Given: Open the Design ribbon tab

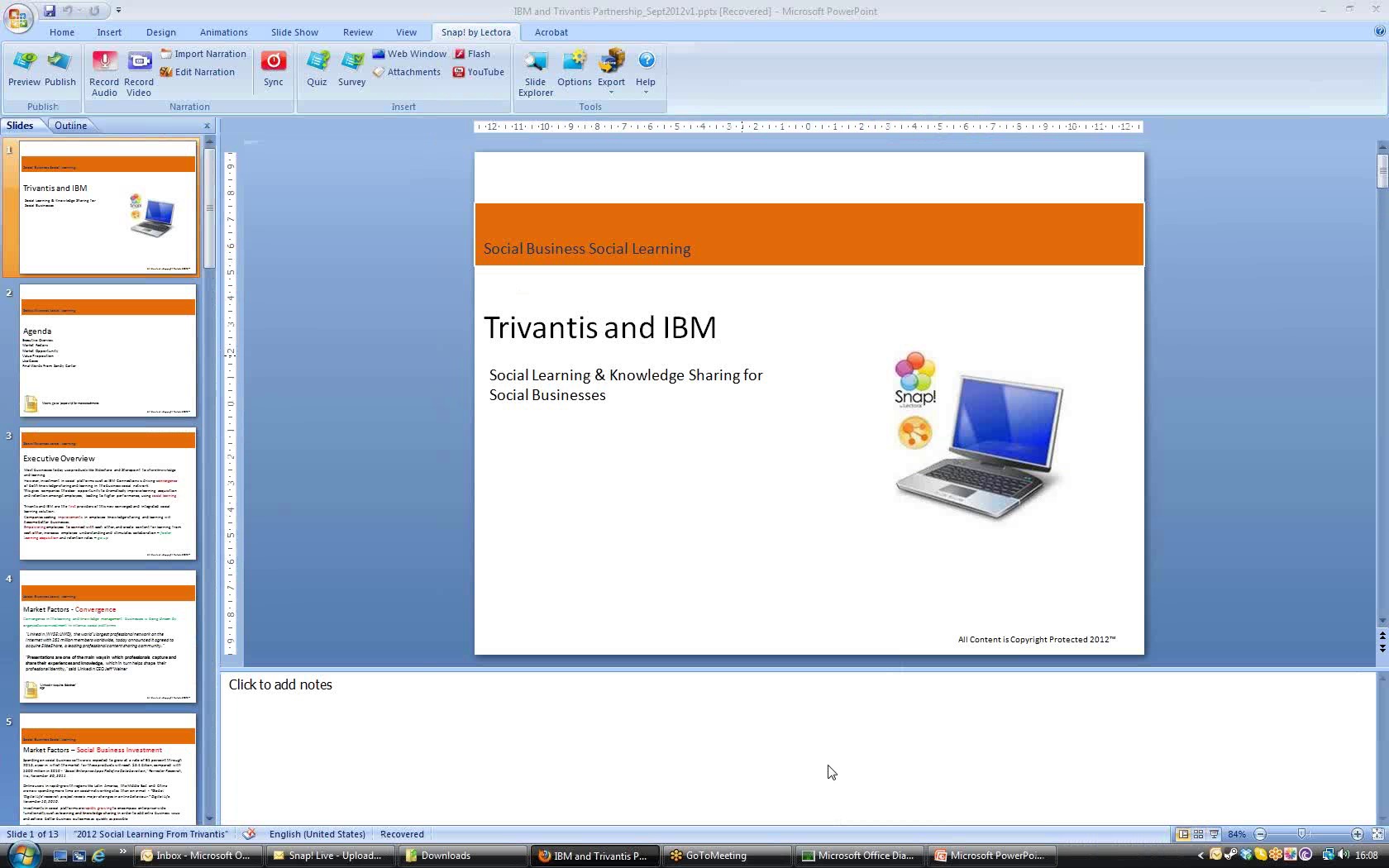Looking at the screenshot, I should tap(161, 32).
